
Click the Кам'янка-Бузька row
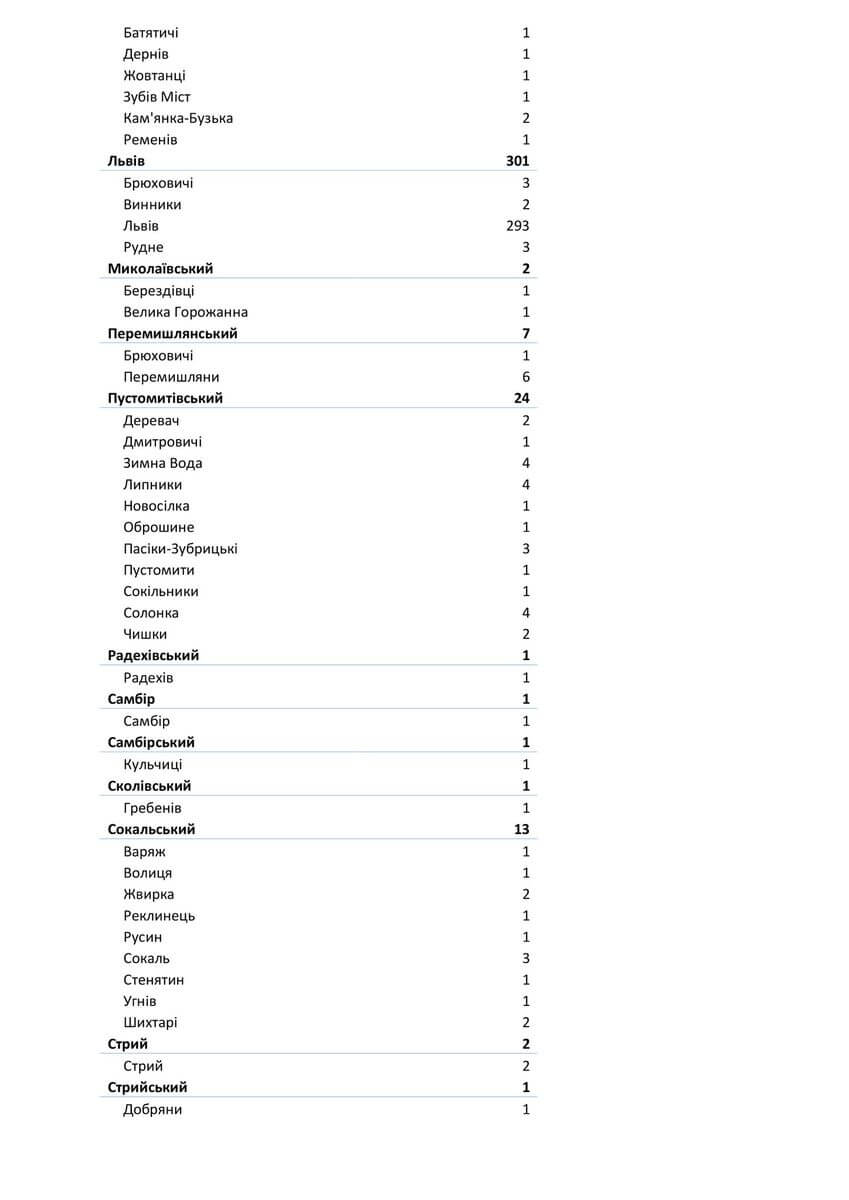click(178, 118)
